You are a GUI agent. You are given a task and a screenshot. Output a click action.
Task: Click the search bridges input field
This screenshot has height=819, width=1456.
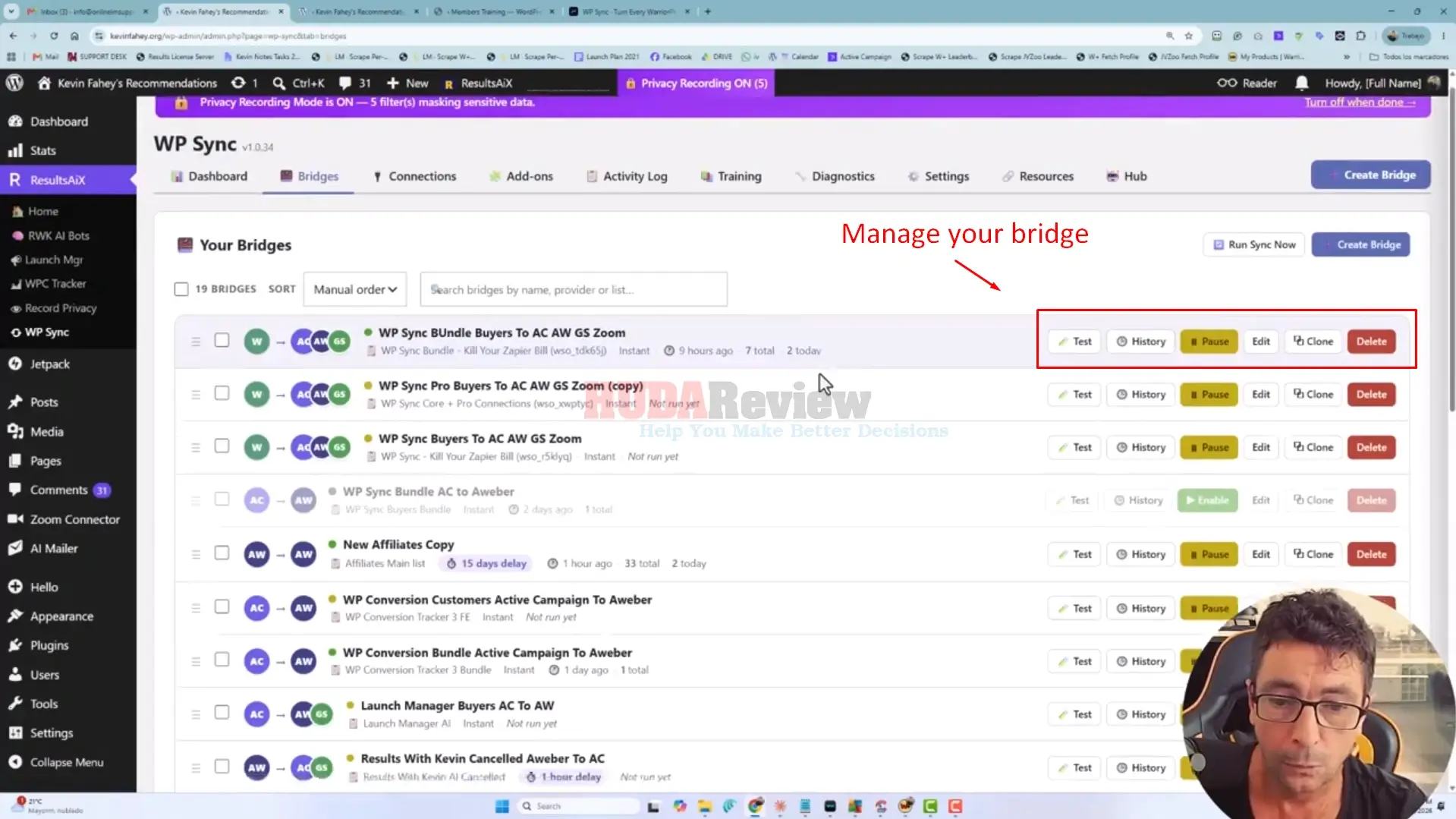pyautogui.click(x=574, y=289)
